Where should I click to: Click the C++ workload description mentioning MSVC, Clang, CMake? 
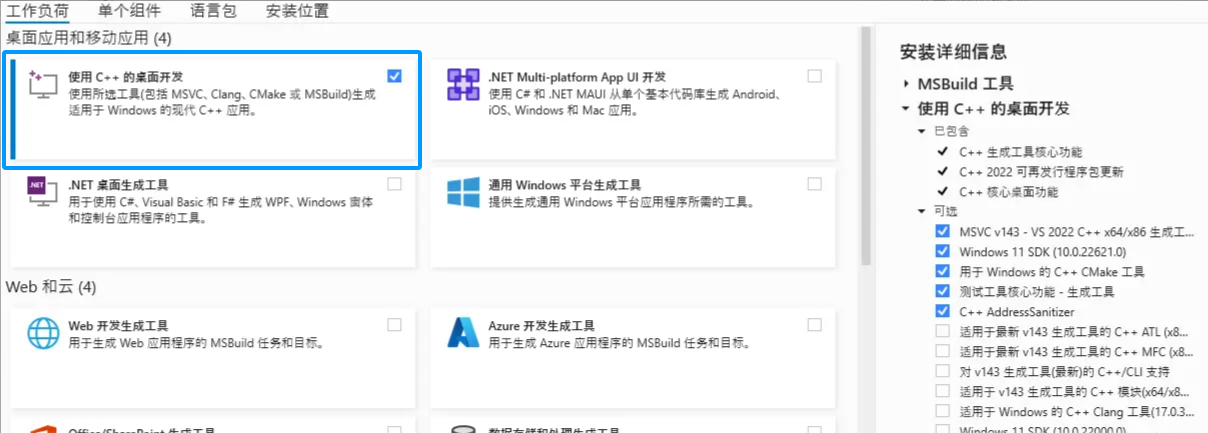pyautogui.click(x=222, y=102)
